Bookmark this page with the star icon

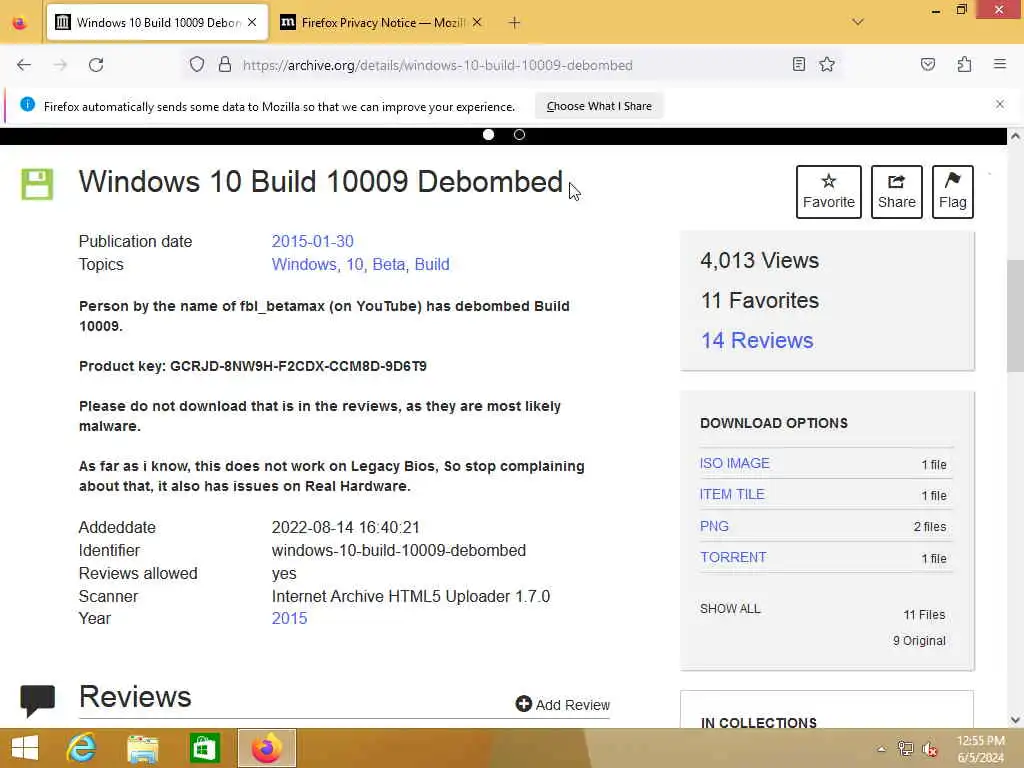[827, 64]
